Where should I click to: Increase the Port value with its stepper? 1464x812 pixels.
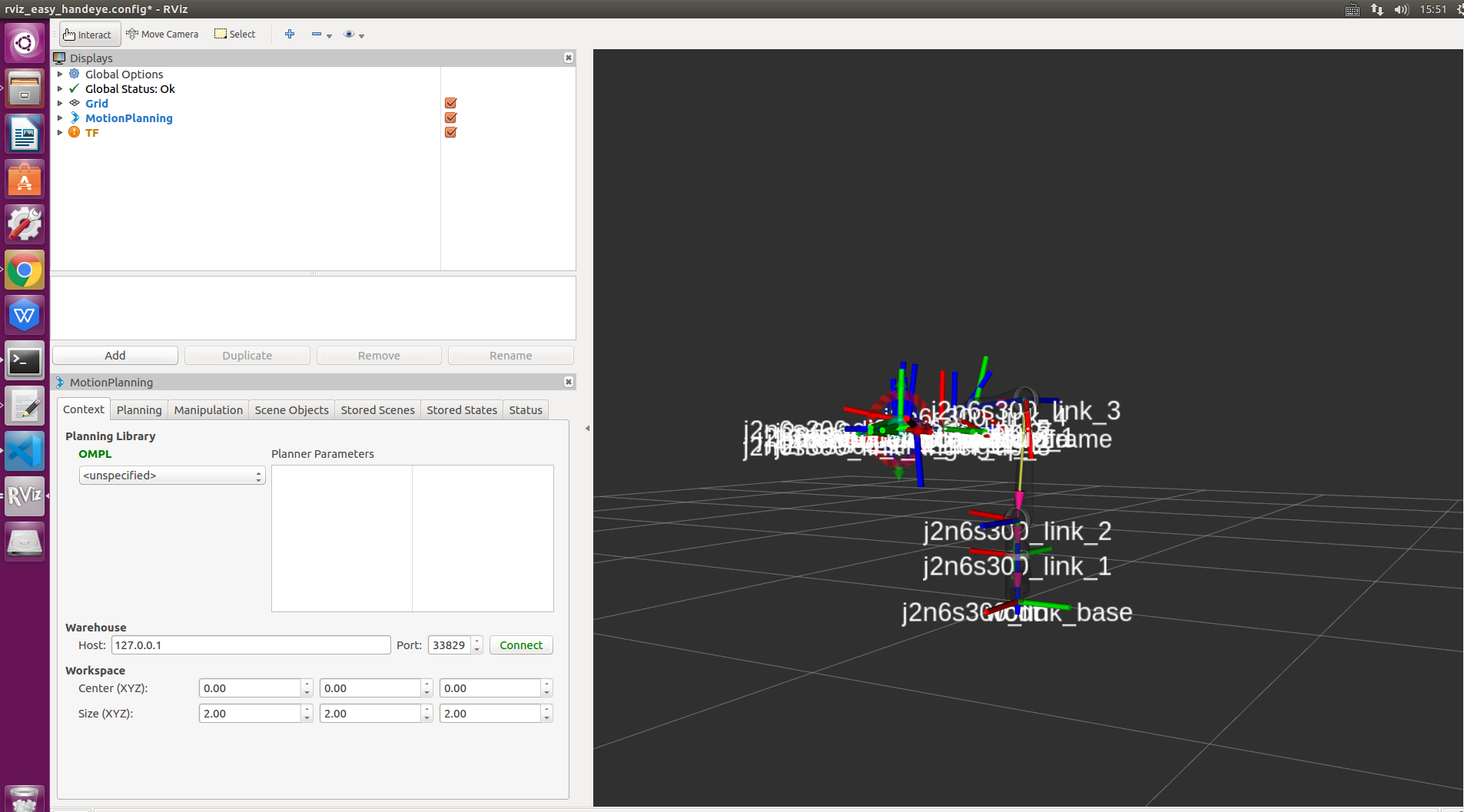click(x=476, y=641)
